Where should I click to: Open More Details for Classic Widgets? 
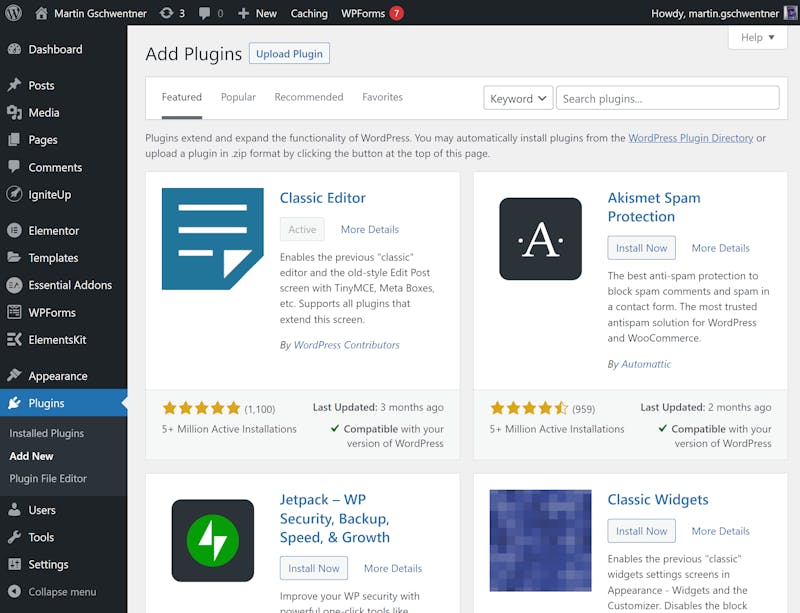tap(720, 531)
